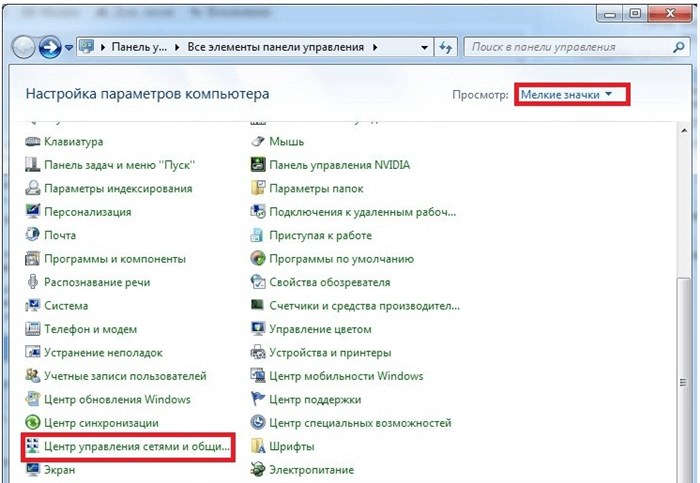700x483 pixels.
Task: Click the back navigation arrow button
Action: [23, 47]
